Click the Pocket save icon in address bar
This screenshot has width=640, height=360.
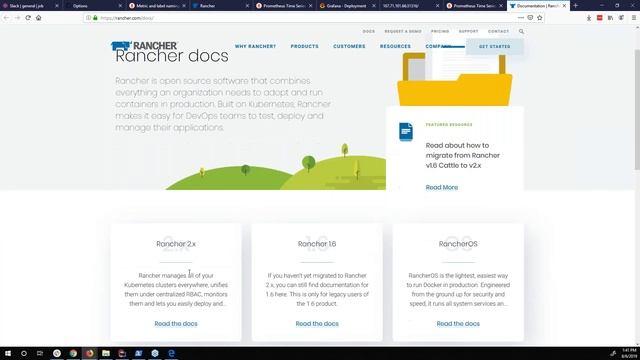pyautogui.click(x=530, y=18)
